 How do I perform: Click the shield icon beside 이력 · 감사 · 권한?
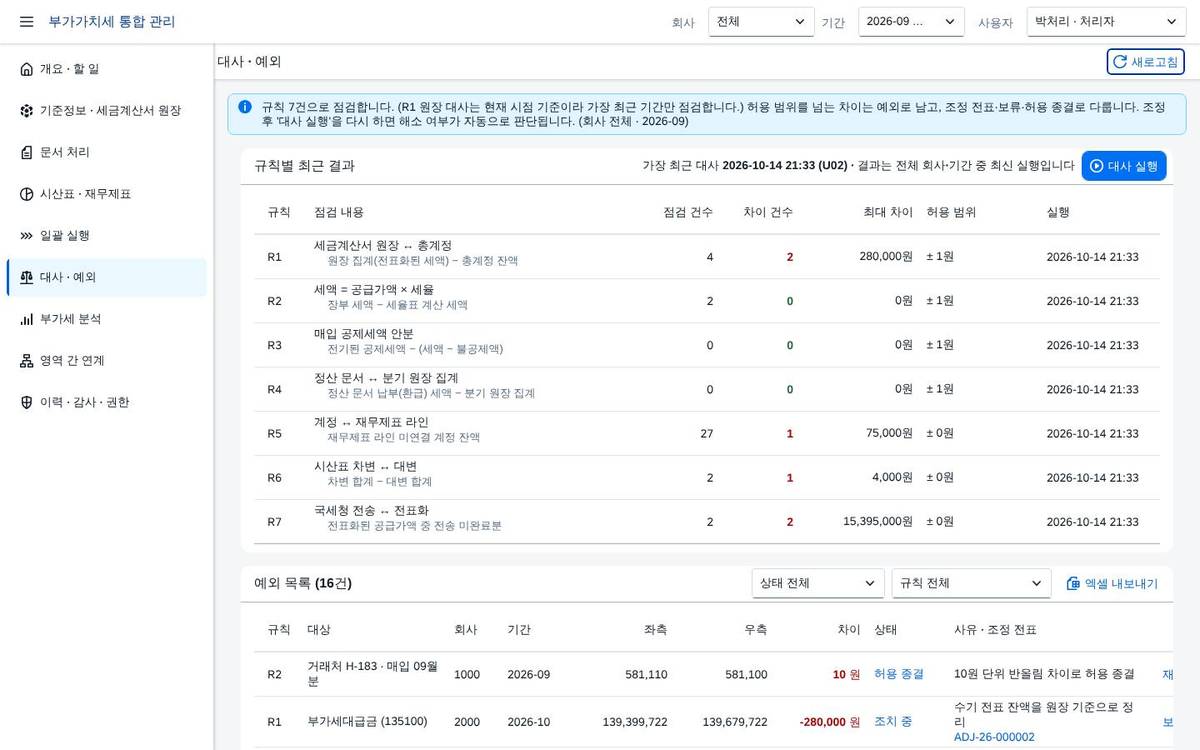pos(26,402)
